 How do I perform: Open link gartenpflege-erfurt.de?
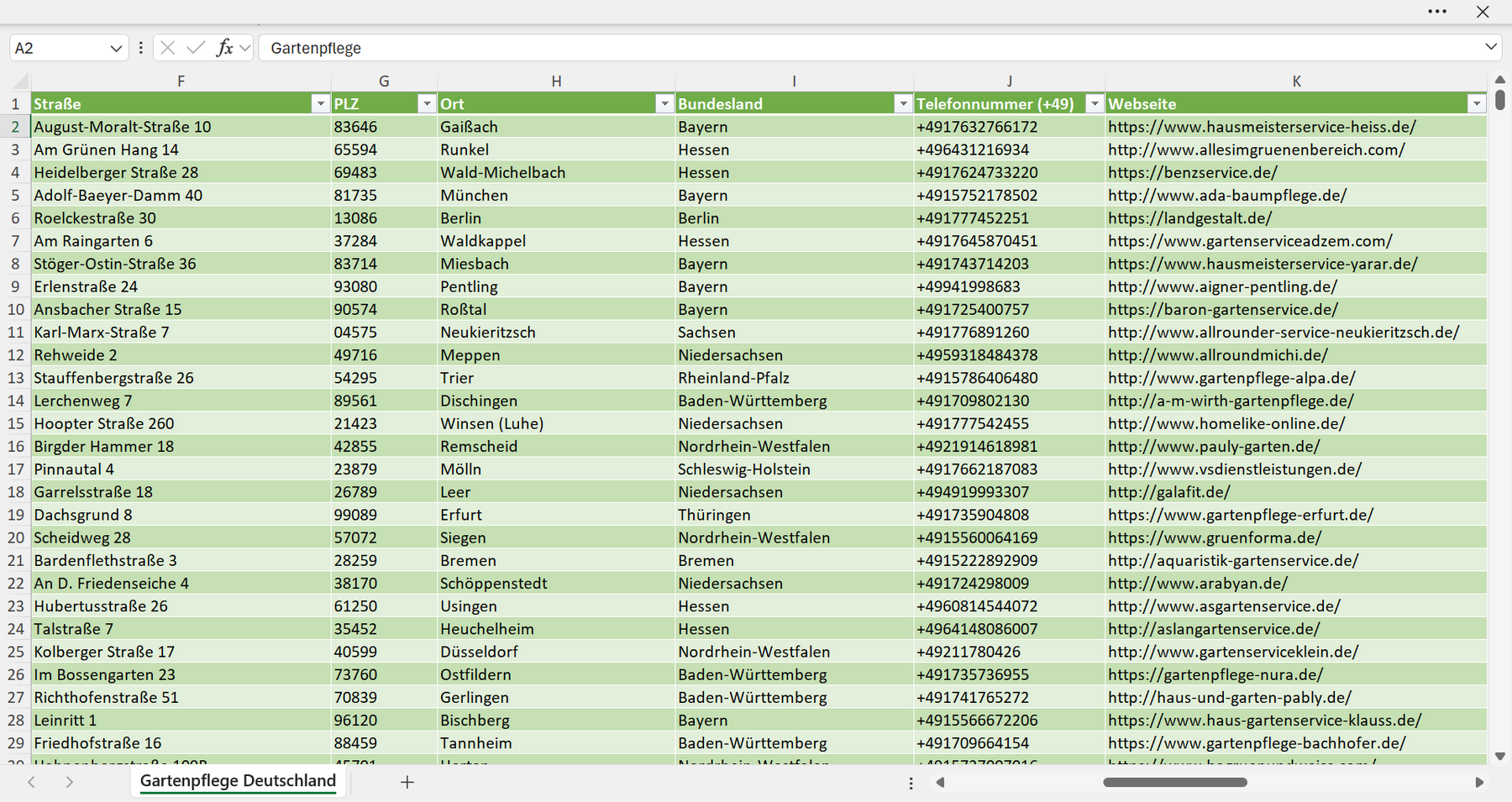coord(1240,515)
